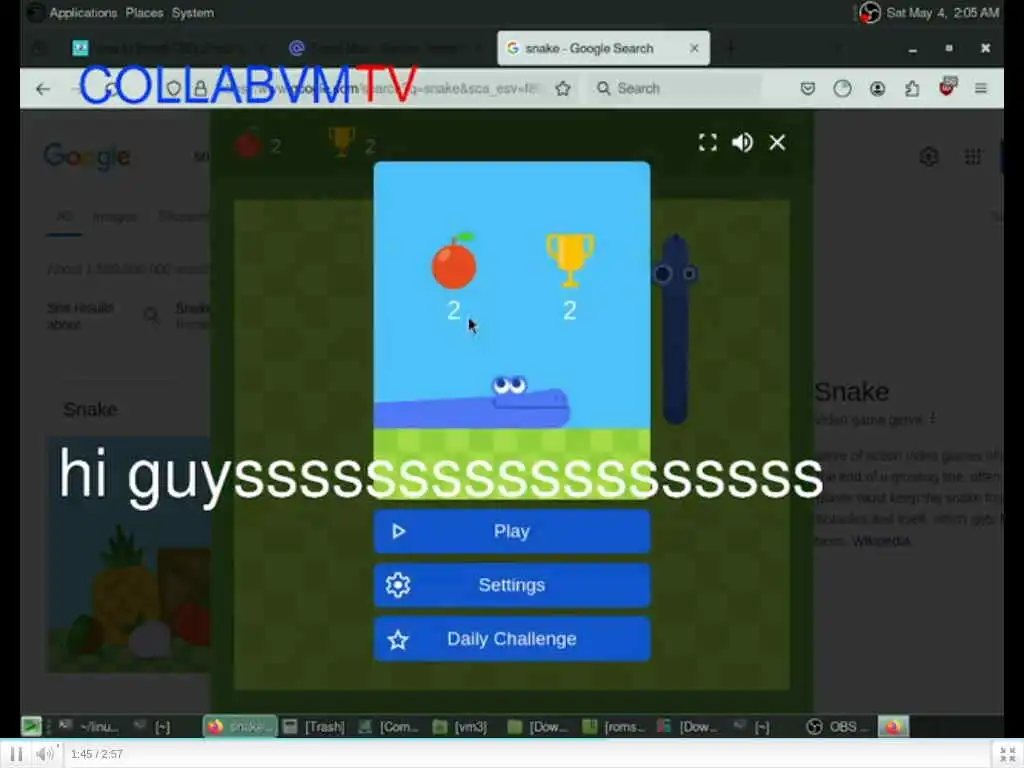Click the site security lock icon
Screen dimensions: 1024x768
click(200, 89)
